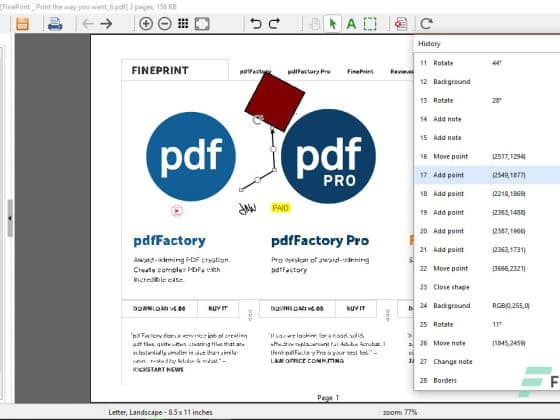Select highlighted history entry 17 Add point
This screenshot has width=560, height=420.
[x=487, y=175]
